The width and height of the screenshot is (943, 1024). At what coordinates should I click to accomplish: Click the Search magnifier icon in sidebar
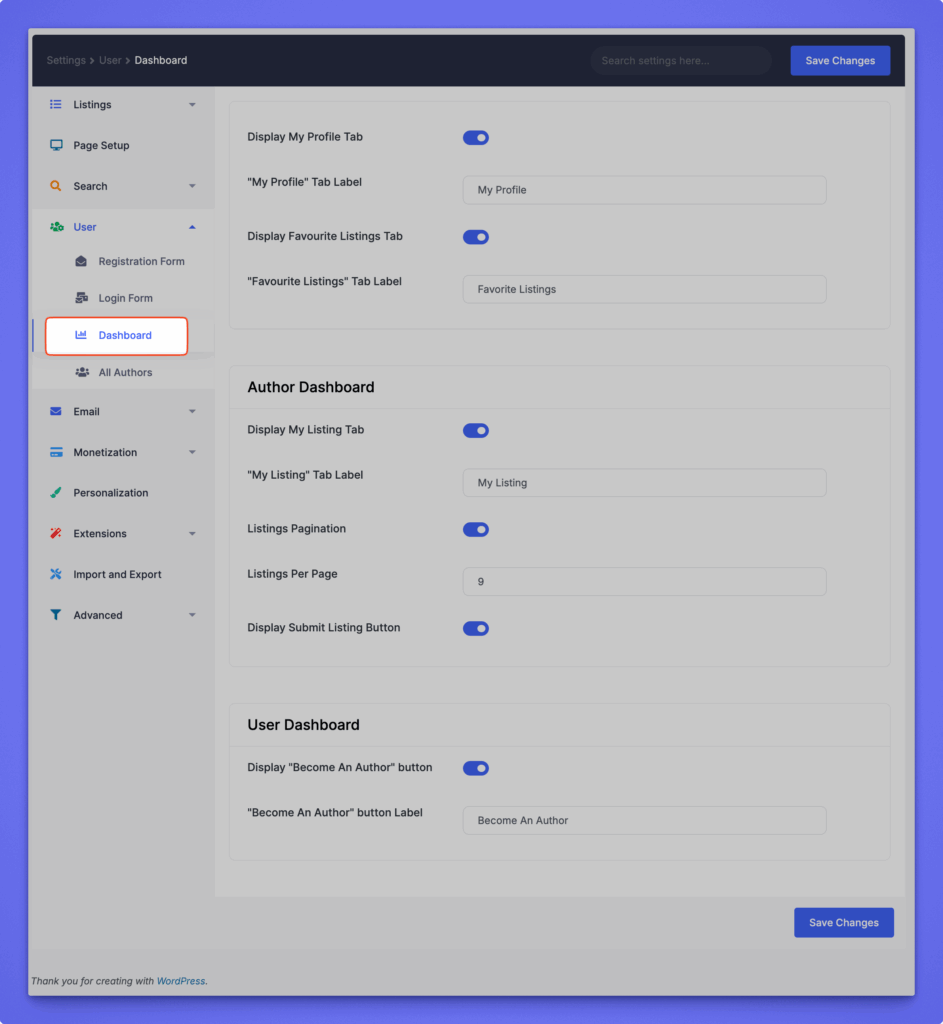(56, 186)
